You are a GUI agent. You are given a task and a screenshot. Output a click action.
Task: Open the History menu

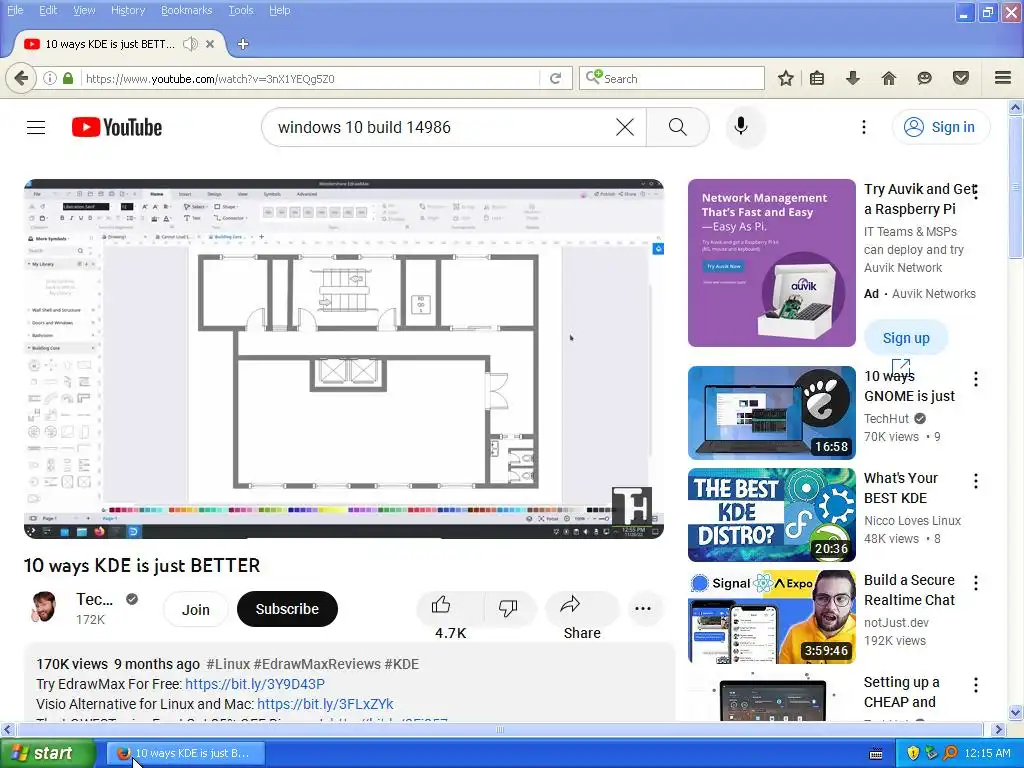click(128, 10)
